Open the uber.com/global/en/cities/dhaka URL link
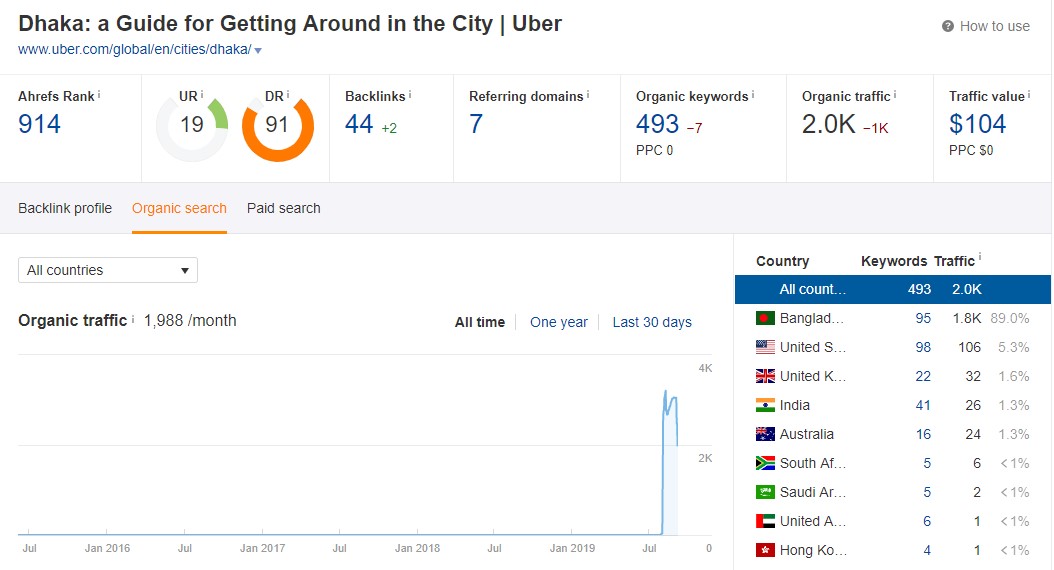The image size is (1054, 570). pyautogui.click(x=134, y=50)
